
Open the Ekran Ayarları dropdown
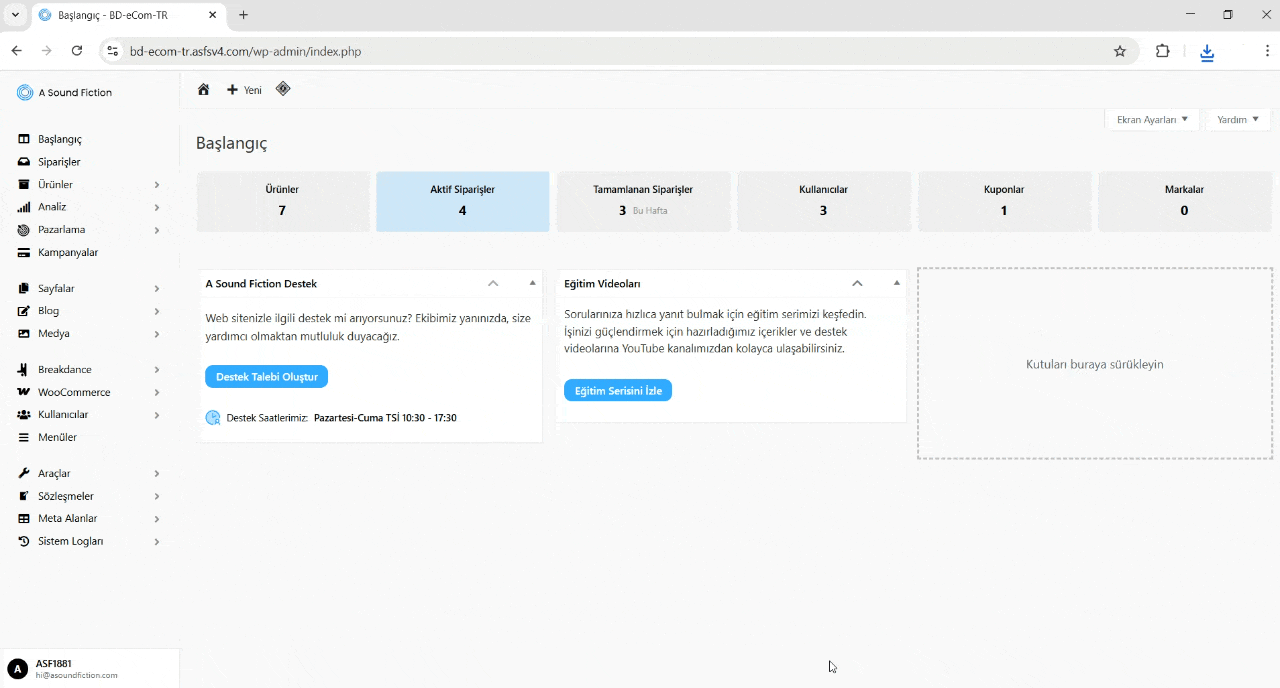click(1152, 119)
